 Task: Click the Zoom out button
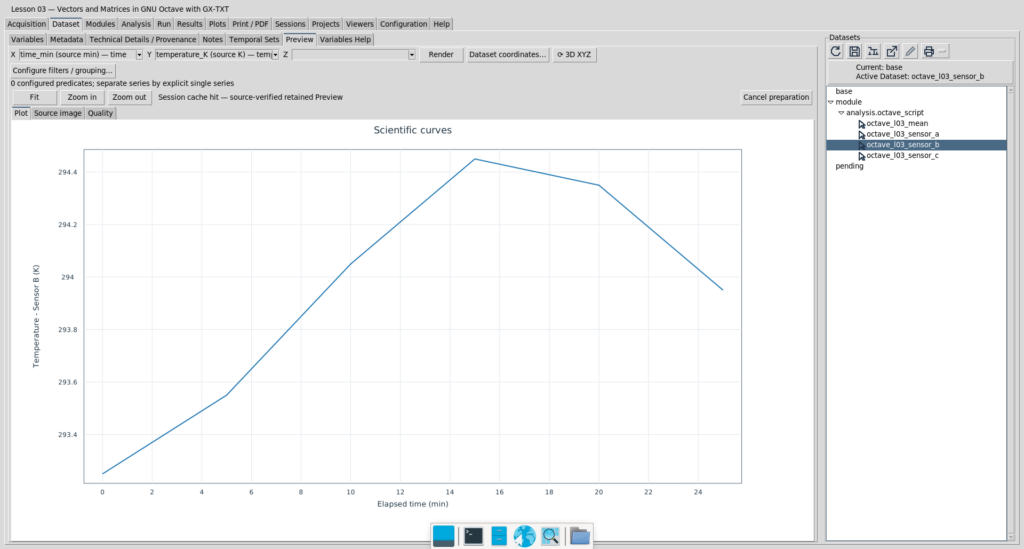pyautogui.click(x=129, y=97)
